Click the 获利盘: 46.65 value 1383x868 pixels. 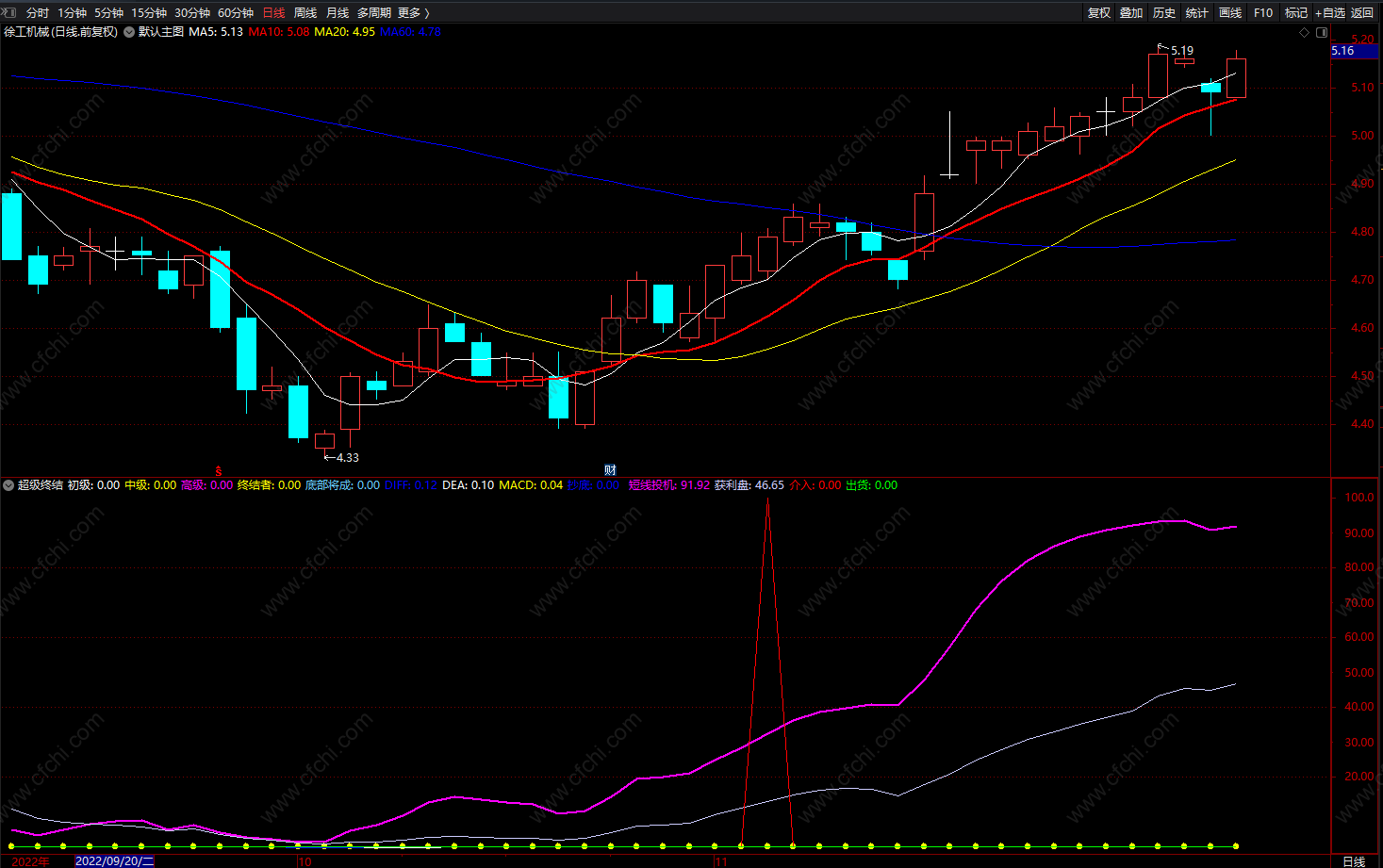point(749,485)
